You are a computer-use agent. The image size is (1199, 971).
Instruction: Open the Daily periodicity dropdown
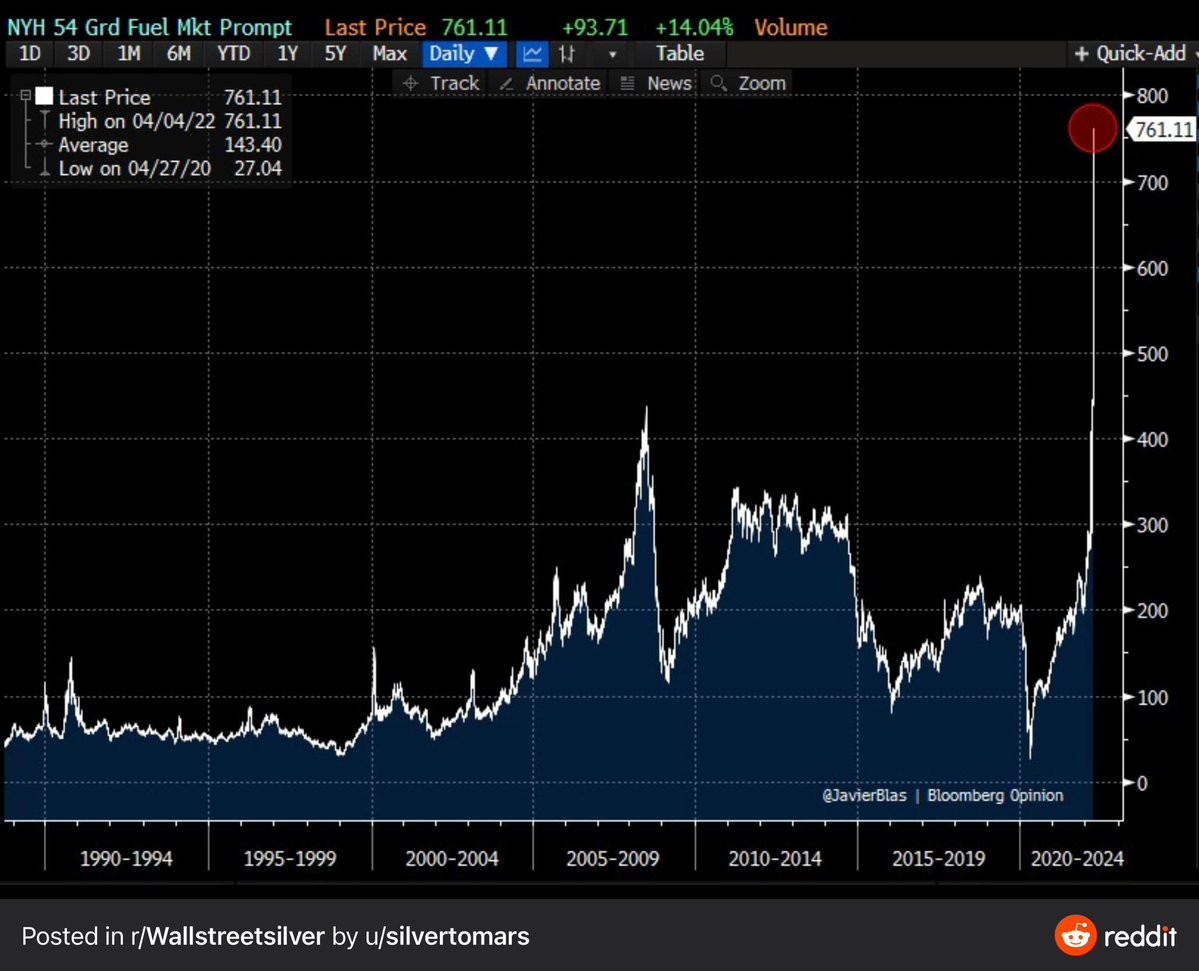coord(463,54)
